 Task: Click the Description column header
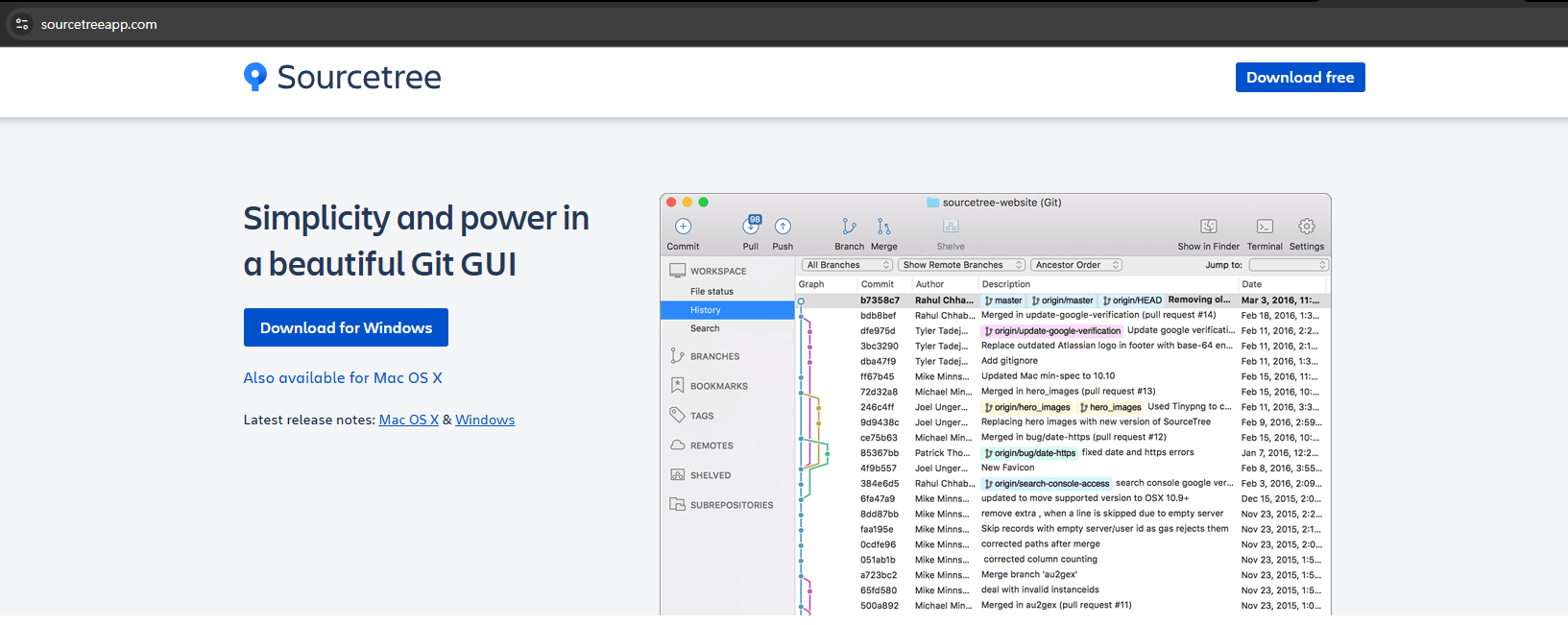pyautogui.click(x=1005, y=284)
